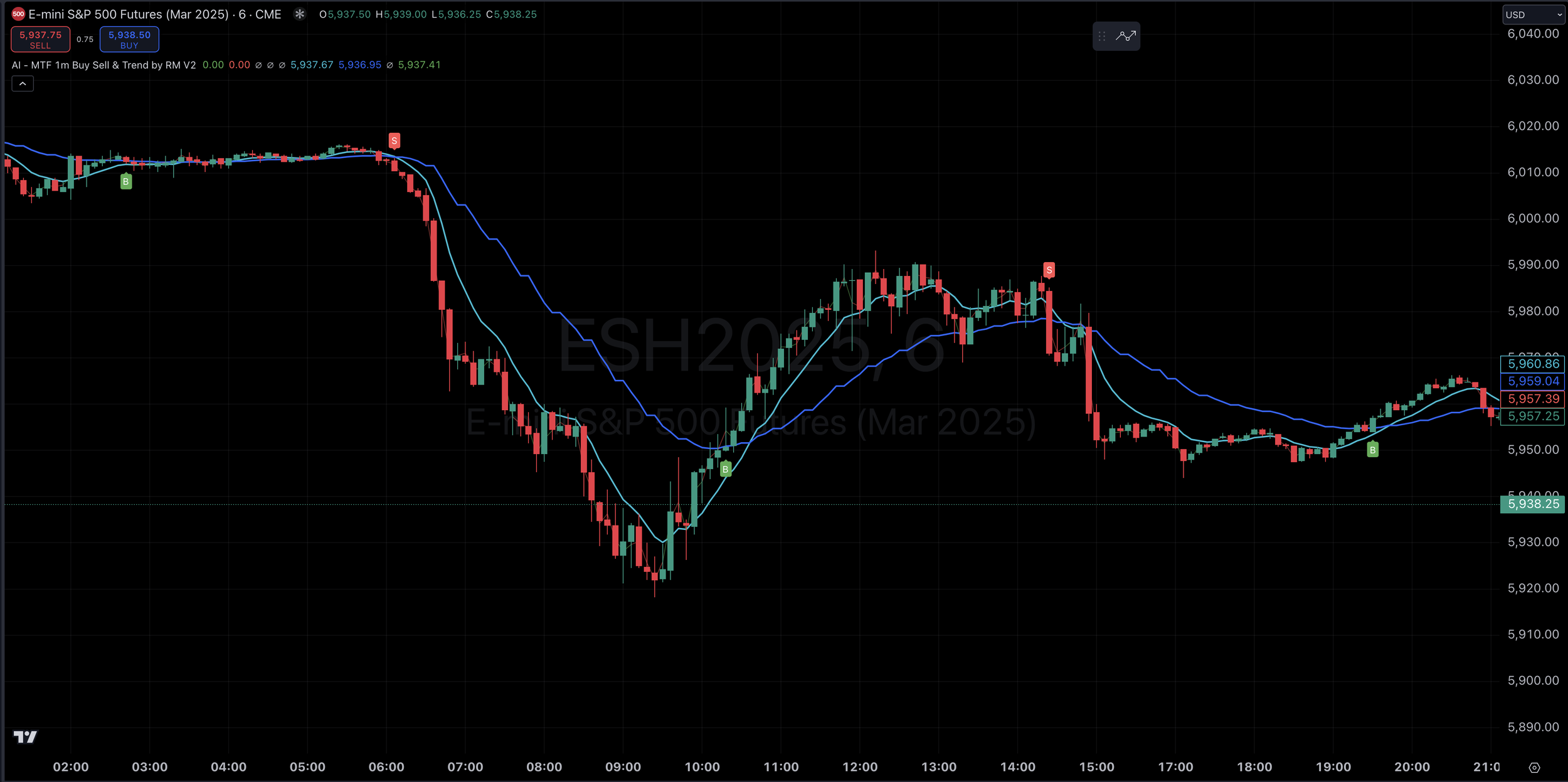
Task: Click the trend line icon in floating toolbar
Action: pyautogui.click(x=1126, y=36)
